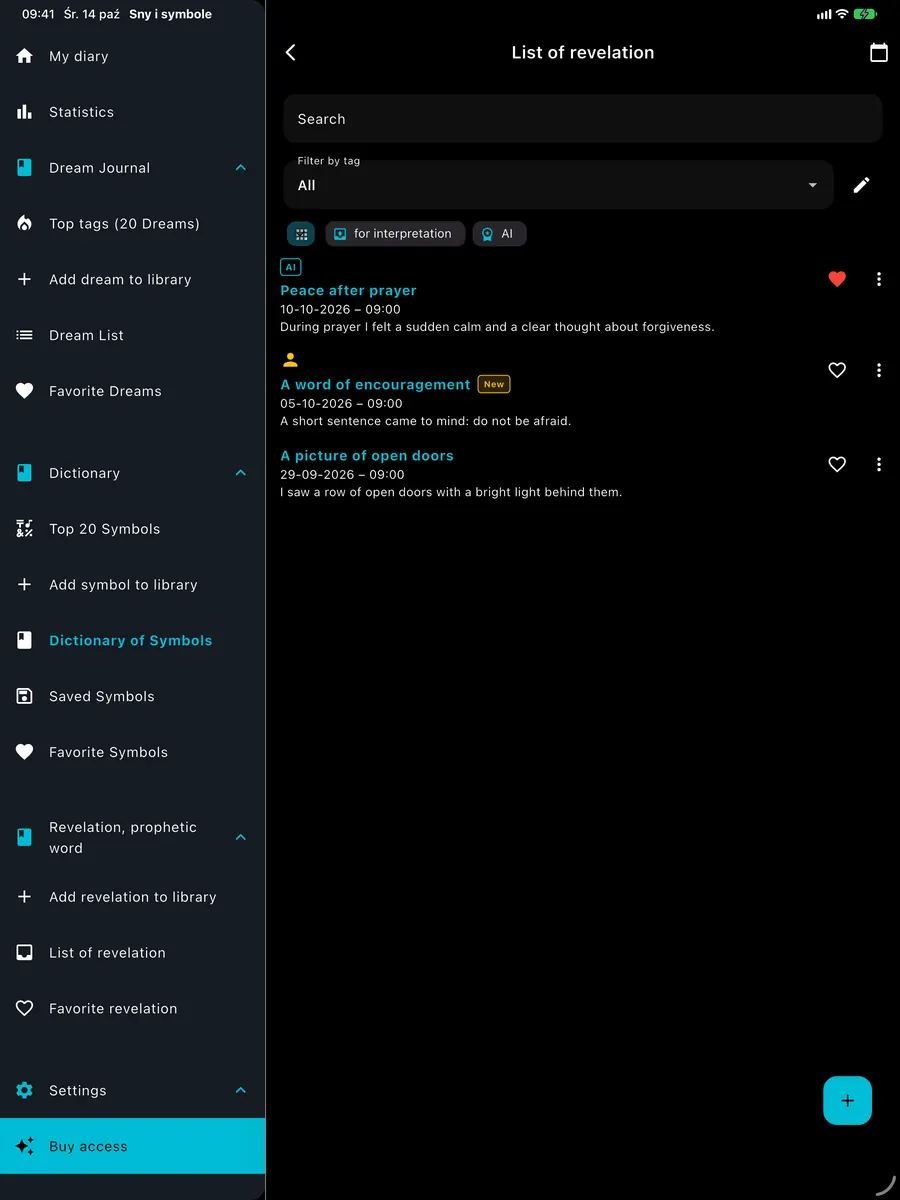Click the battery indicator in status bar
The height and width of the screenshot is (1200, 900).
pyautogui.click(x=866, y=14)
